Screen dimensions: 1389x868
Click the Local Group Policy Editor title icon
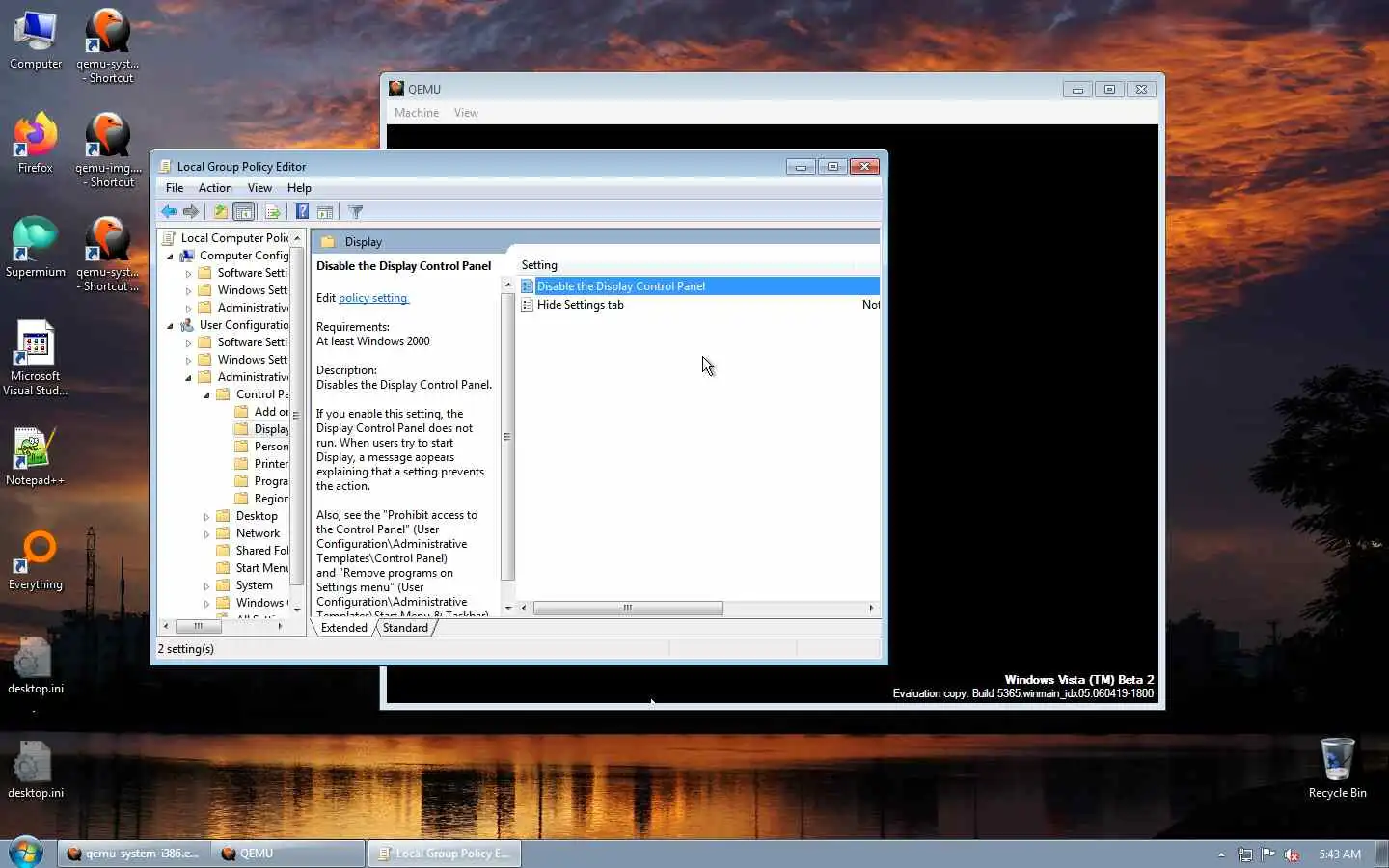(166, 166)
